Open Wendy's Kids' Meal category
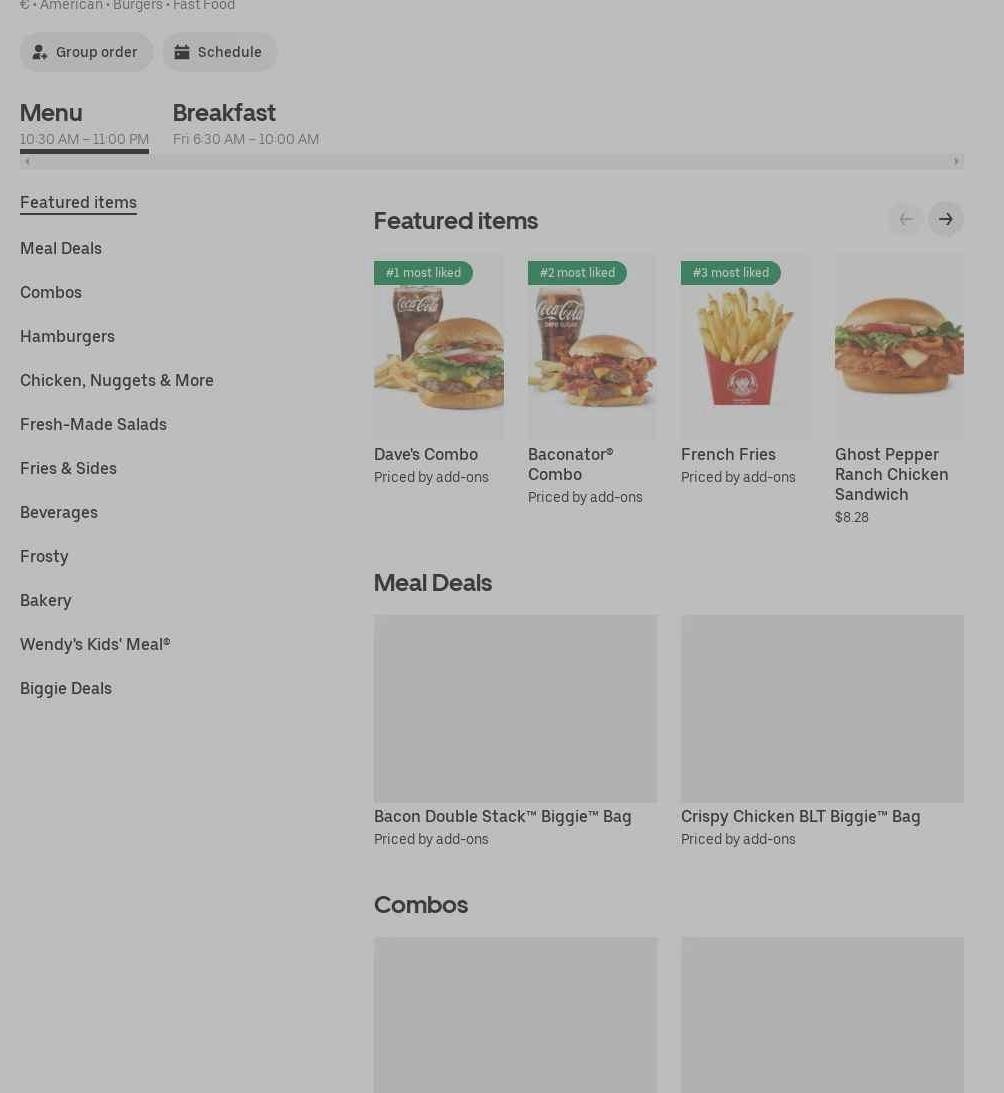The width and height of the screenshot is (1004, 1093). 95,644
